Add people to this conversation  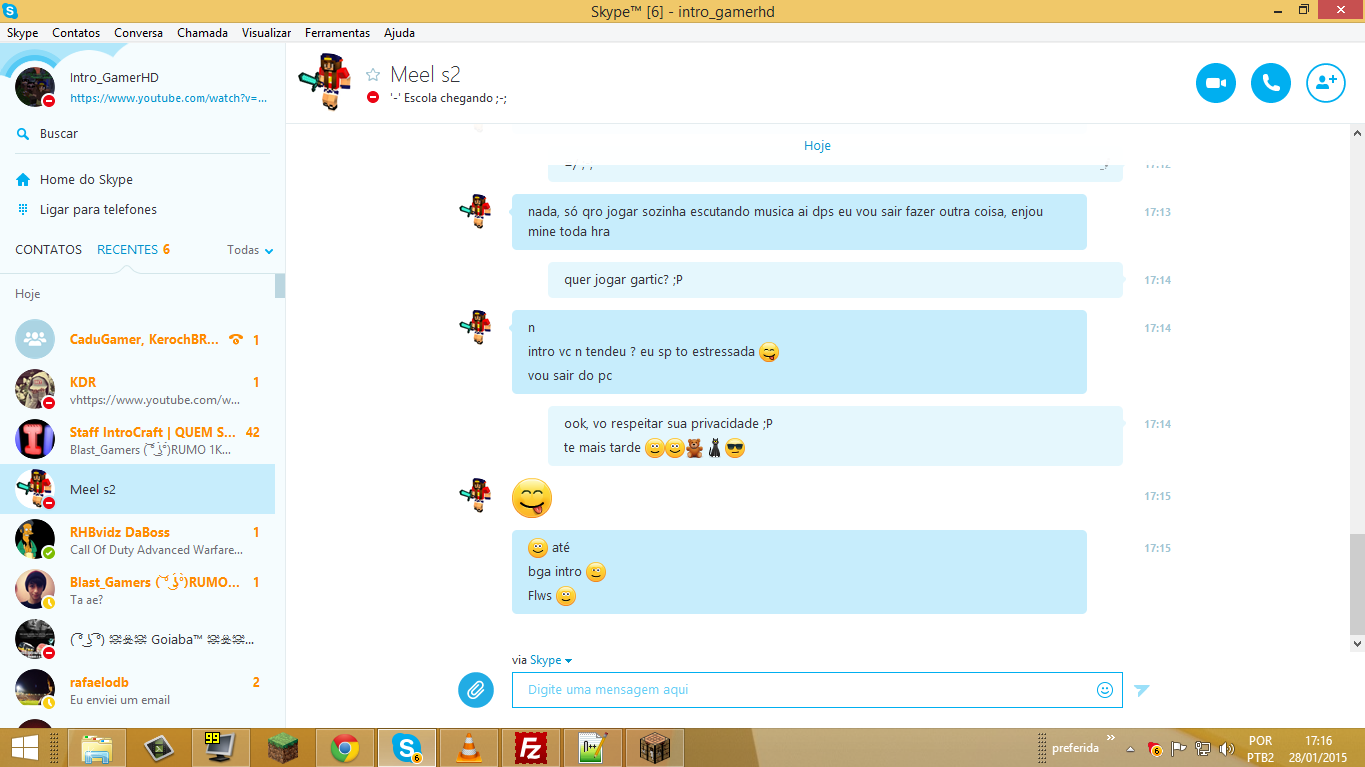tap(1326, 83)
